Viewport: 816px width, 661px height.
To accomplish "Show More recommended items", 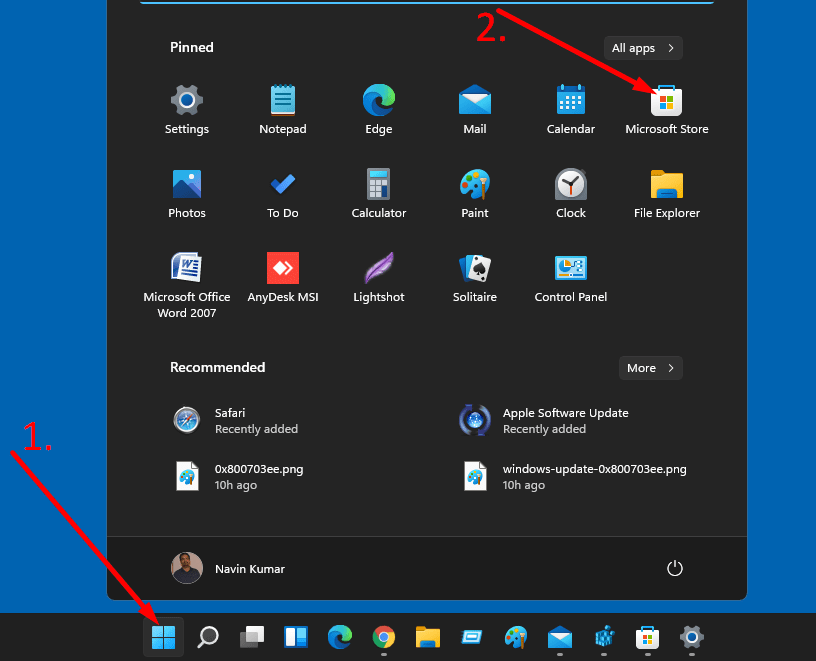I will coord(650,368).
